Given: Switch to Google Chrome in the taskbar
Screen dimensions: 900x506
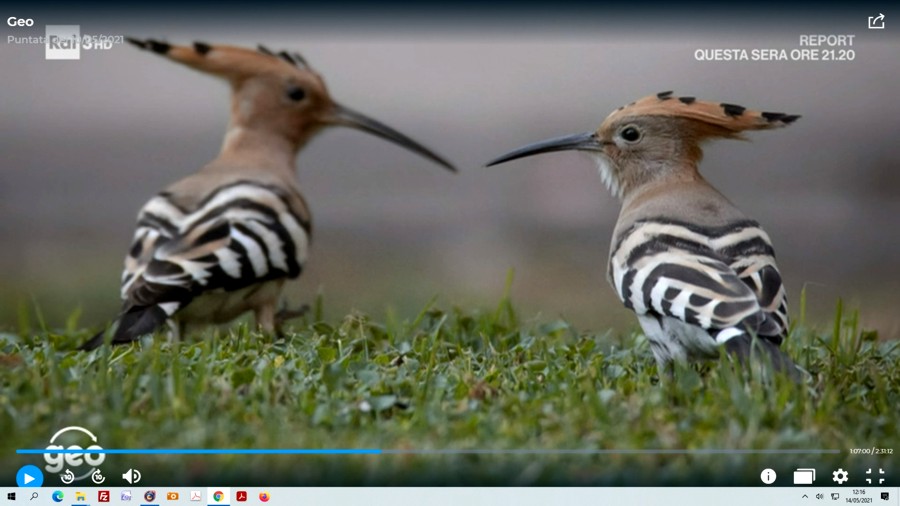Looking at the screenshot, I should [218, 497].
